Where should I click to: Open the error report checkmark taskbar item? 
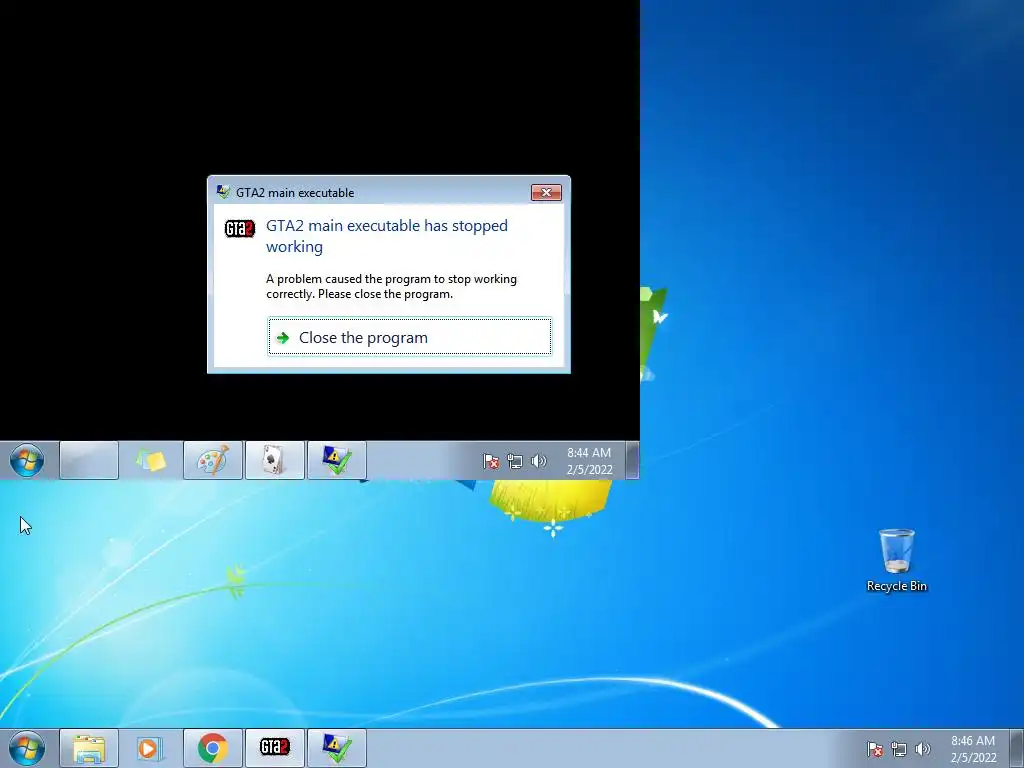[336, 748]
